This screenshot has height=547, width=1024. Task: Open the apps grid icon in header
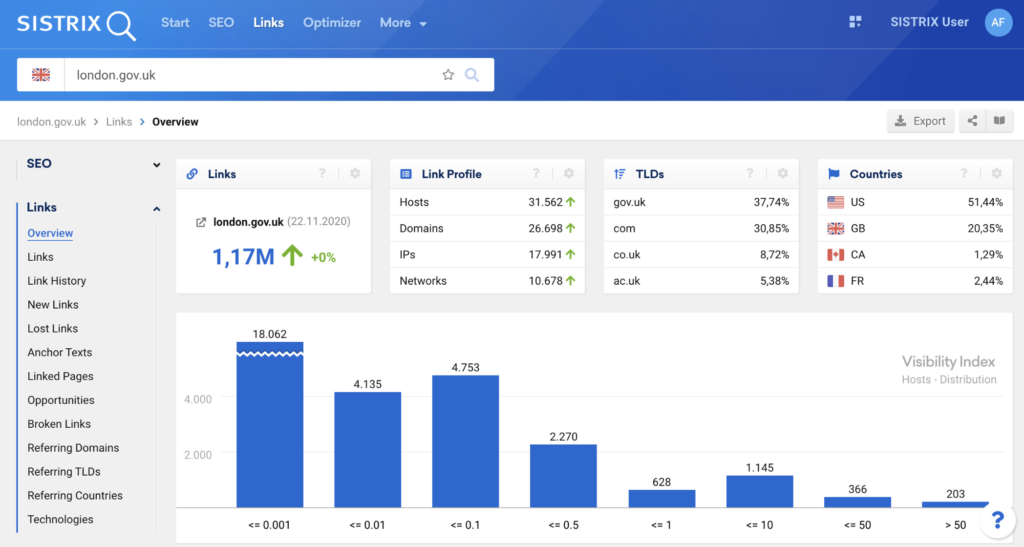[855, 22]
